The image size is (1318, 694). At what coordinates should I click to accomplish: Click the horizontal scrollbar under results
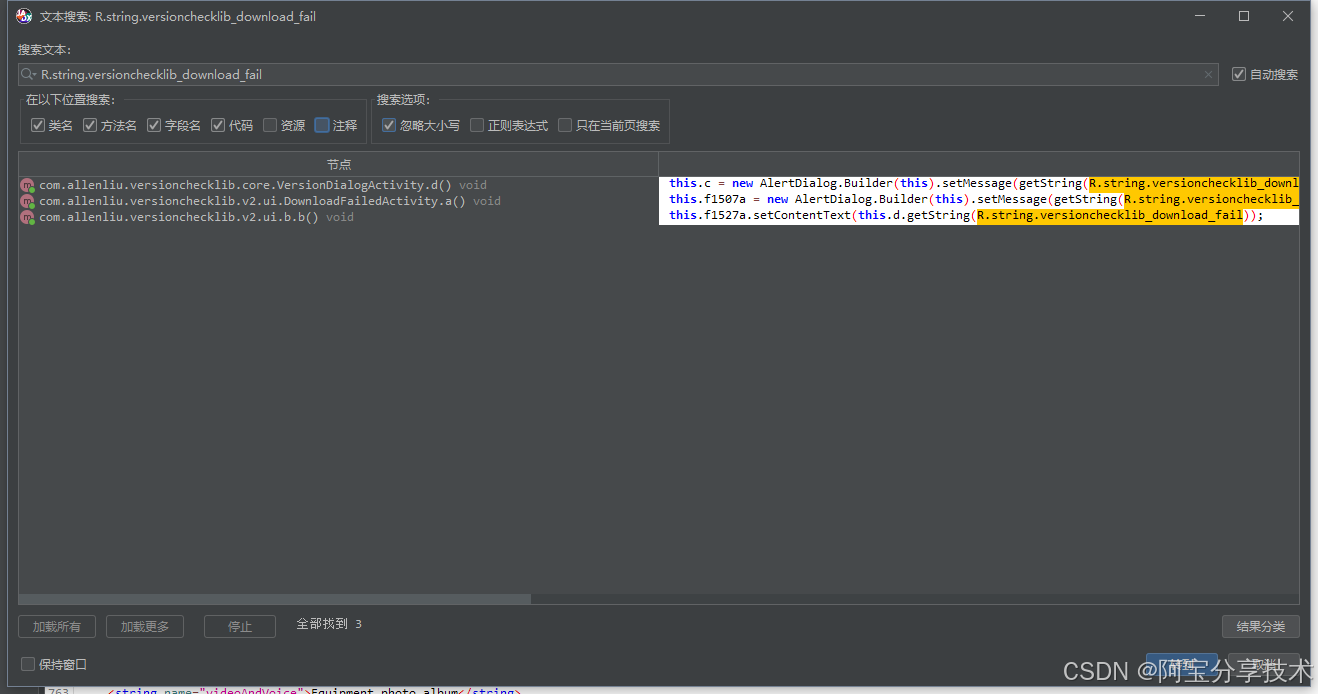275,599
